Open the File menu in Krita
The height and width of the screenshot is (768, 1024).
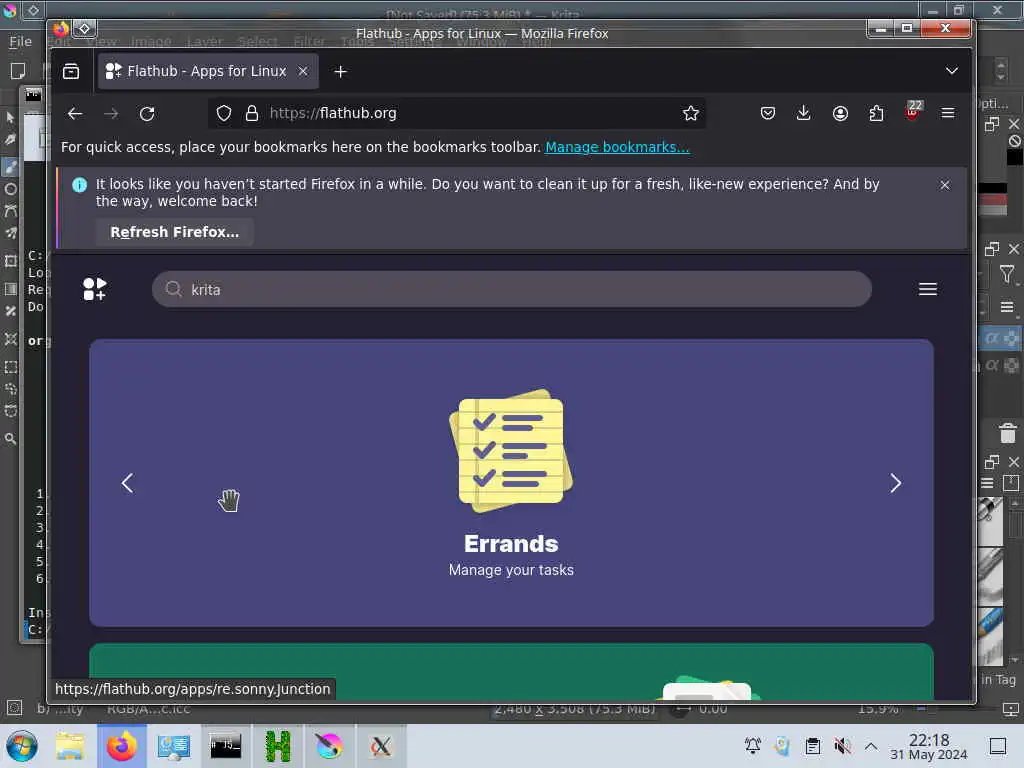coord(20,42)
